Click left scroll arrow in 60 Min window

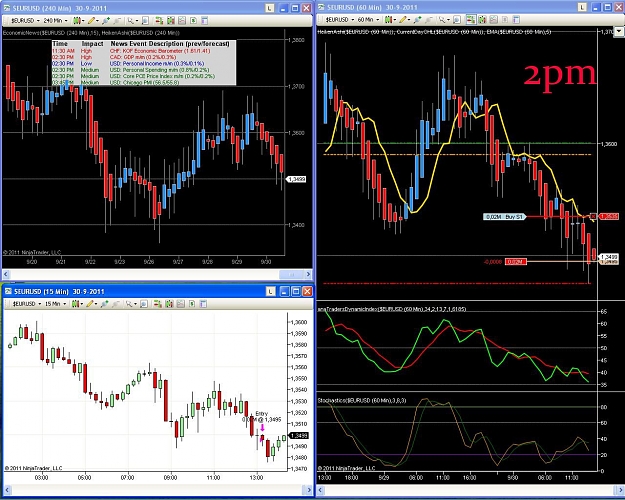coord(320,490)
